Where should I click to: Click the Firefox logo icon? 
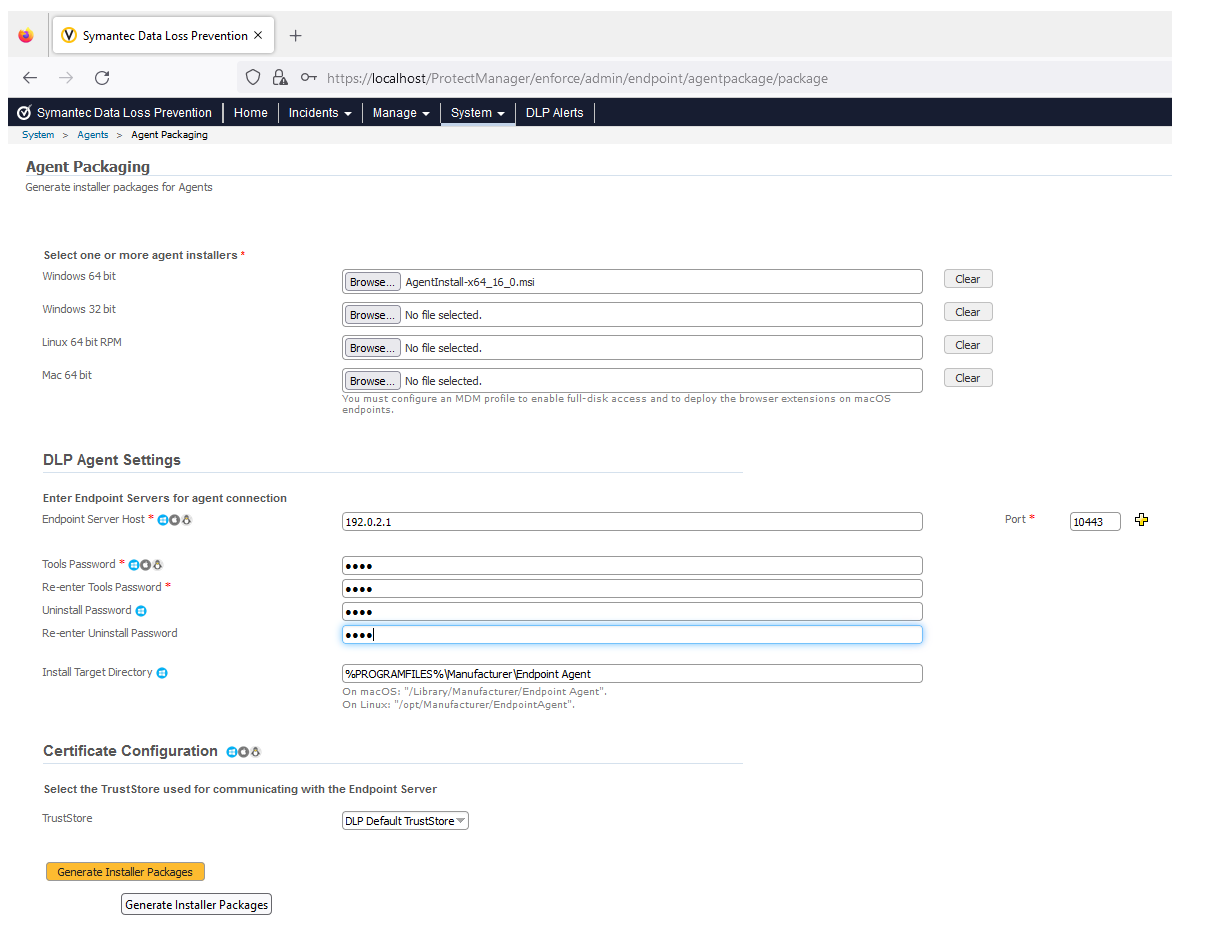point(26,36)
